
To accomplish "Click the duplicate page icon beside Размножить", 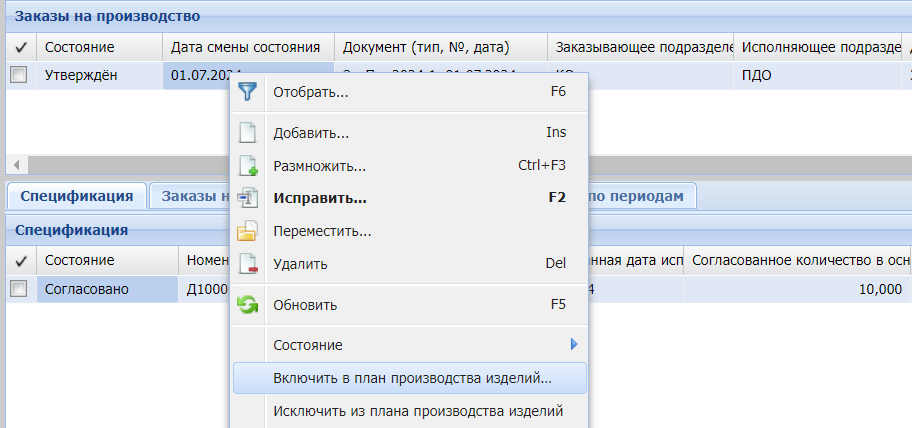I will [247, 166].
